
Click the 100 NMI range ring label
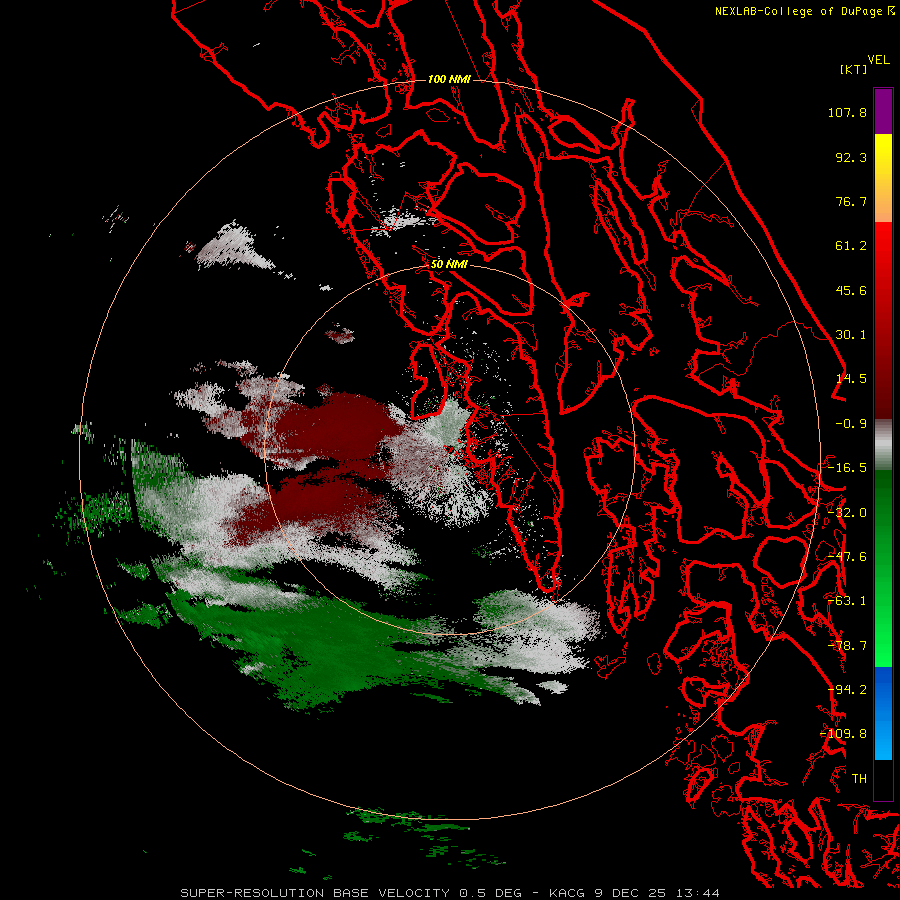pos(449,79)
